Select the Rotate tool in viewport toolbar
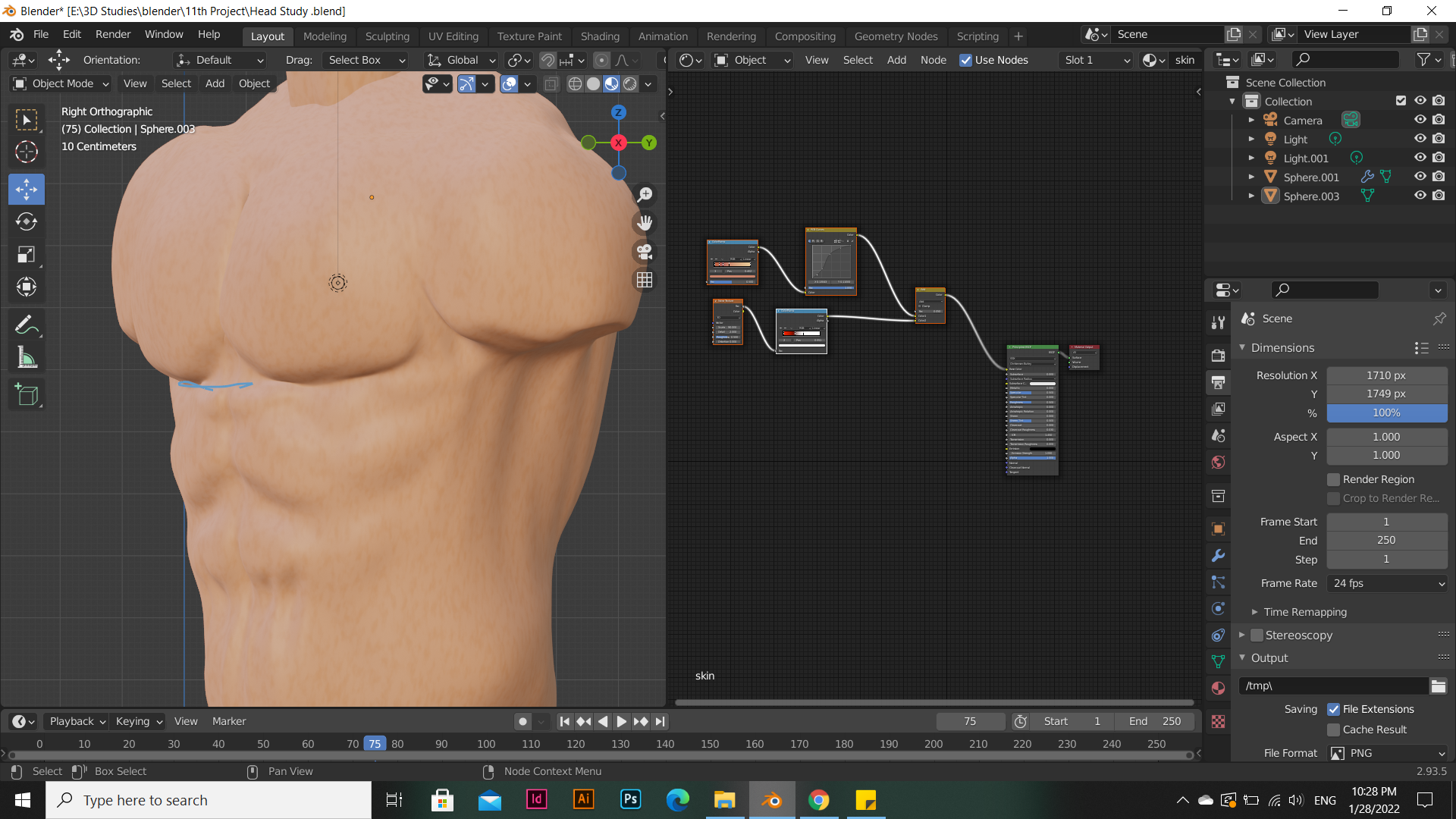This screenshot has height=819, width=1456. point(27,221)
